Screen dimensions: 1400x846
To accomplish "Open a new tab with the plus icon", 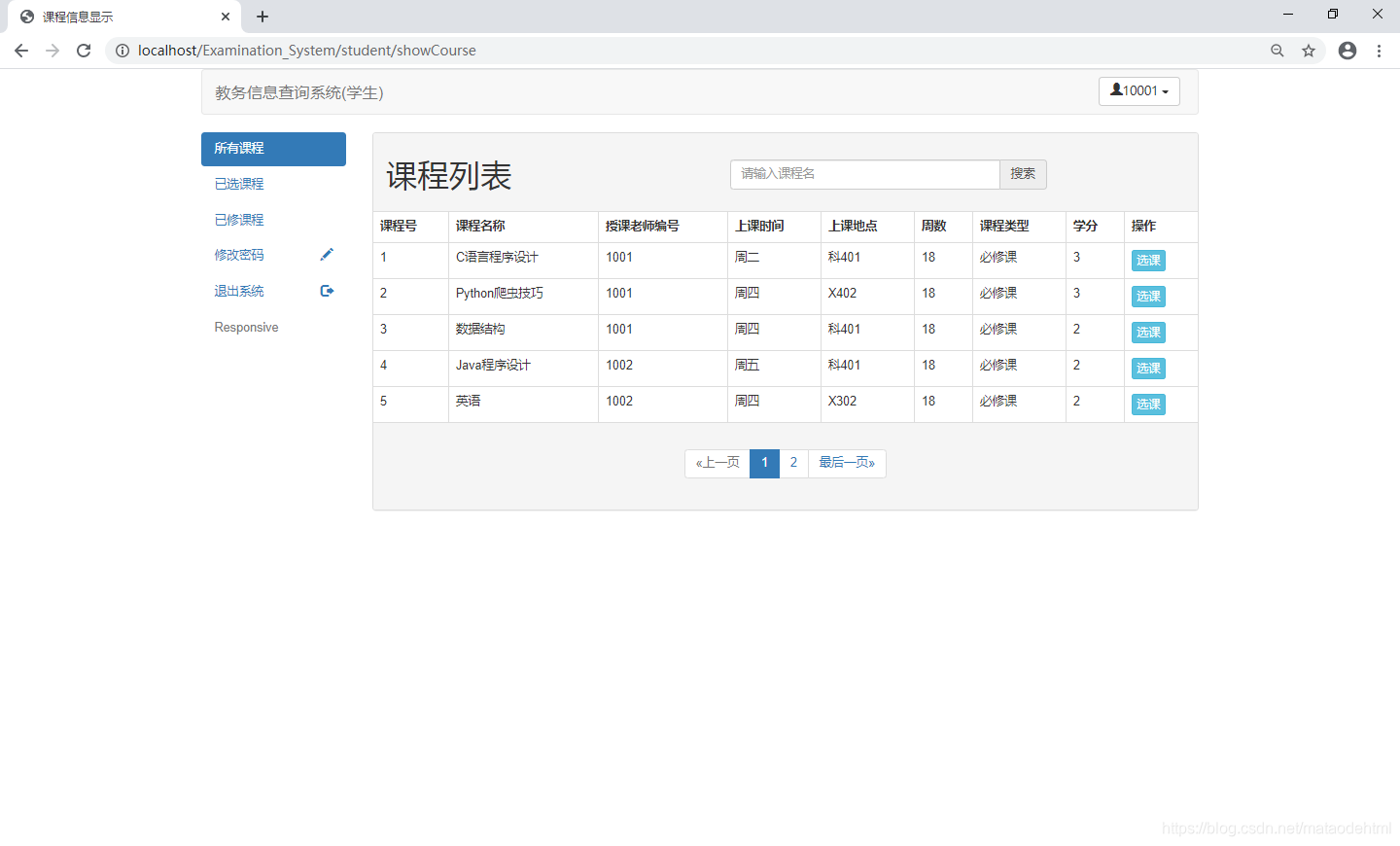I will pos(262,17).
